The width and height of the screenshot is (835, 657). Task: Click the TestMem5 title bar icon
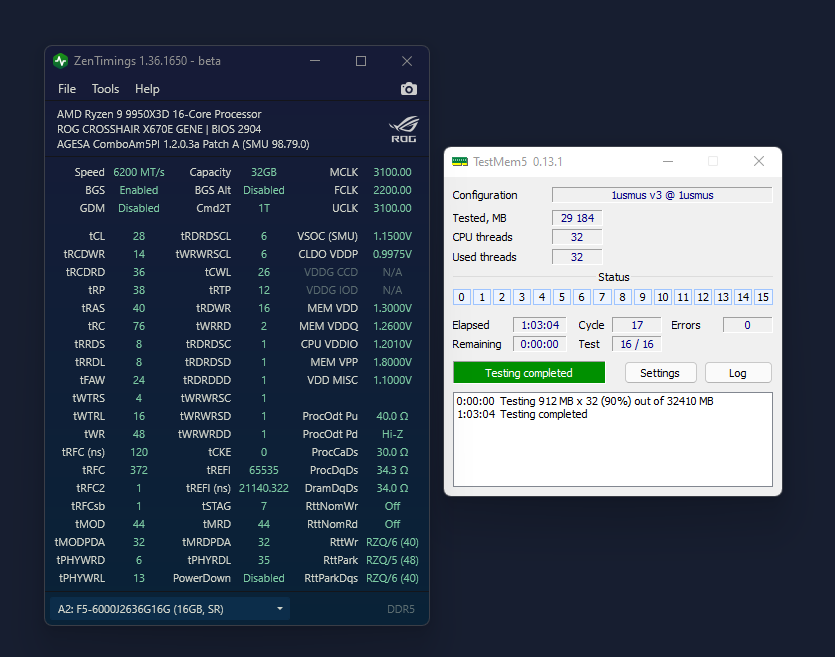460,161
